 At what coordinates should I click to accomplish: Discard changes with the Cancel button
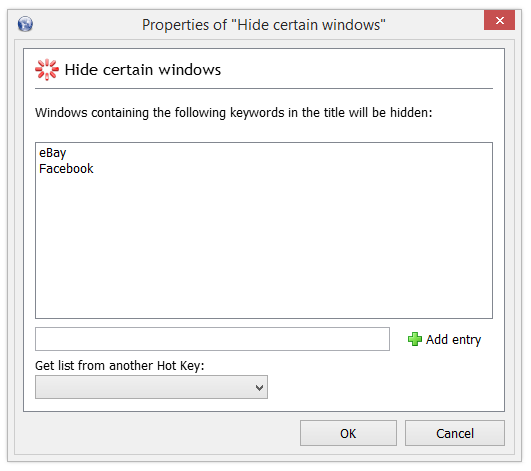[455, 433]
